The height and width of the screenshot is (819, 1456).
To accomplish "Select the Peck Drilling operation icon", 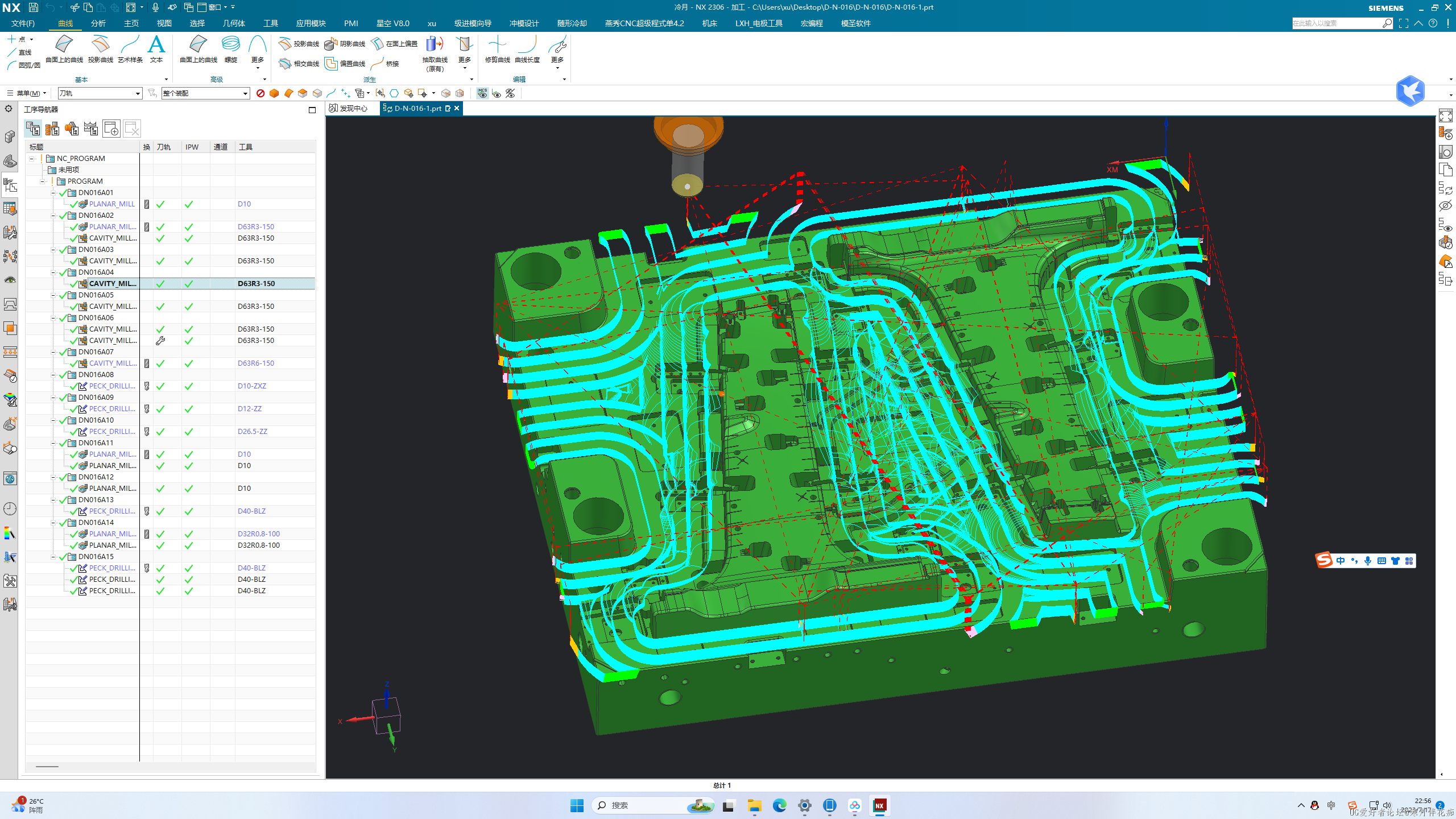I will click(x=82, y=386).
